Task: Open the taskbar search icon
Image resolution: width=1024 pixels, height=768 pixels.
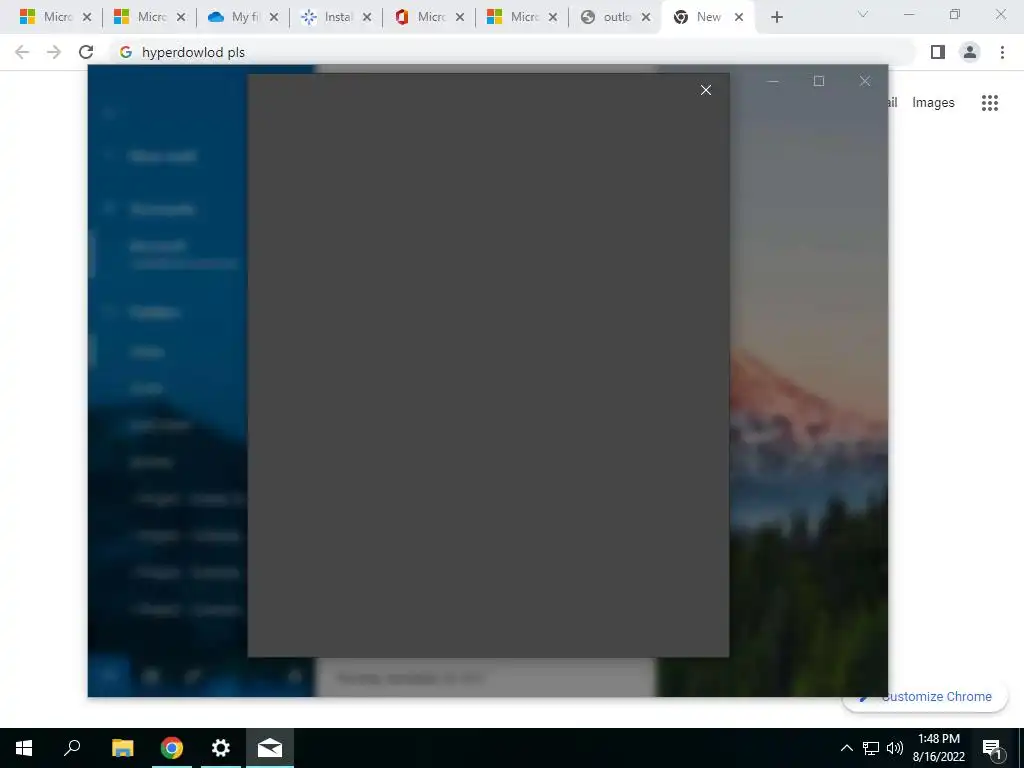Action: (72, 748)
